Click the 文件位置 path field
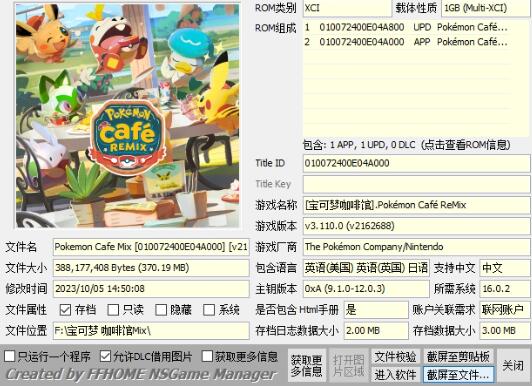This screenshot has height=386, width=532. [151, 331]
